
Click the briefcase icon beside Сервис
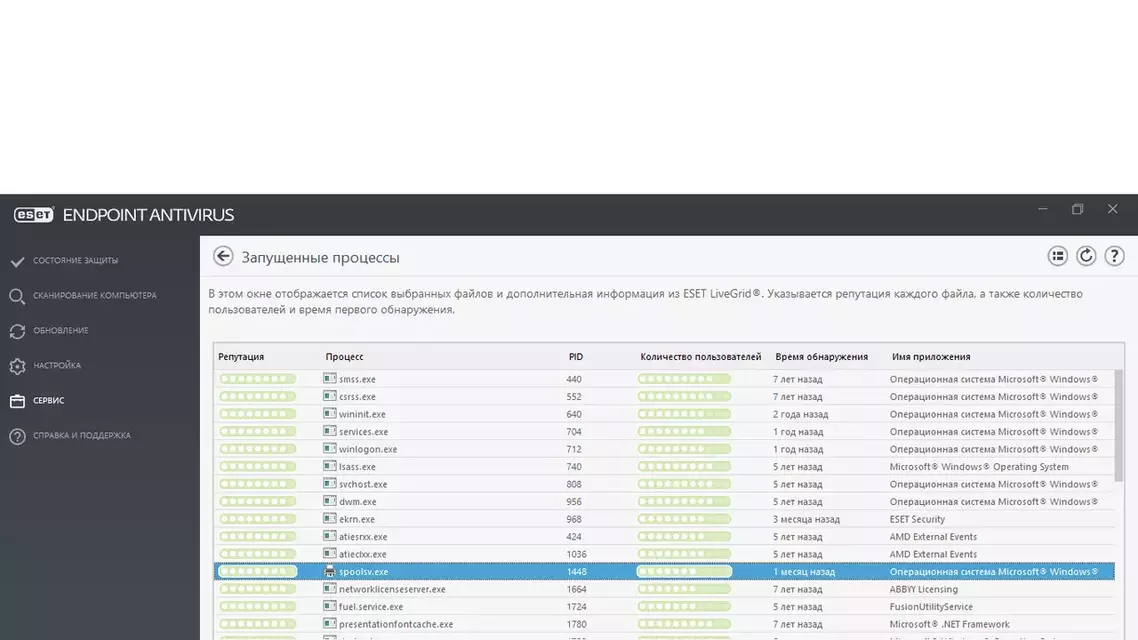[x=17, y=401]
